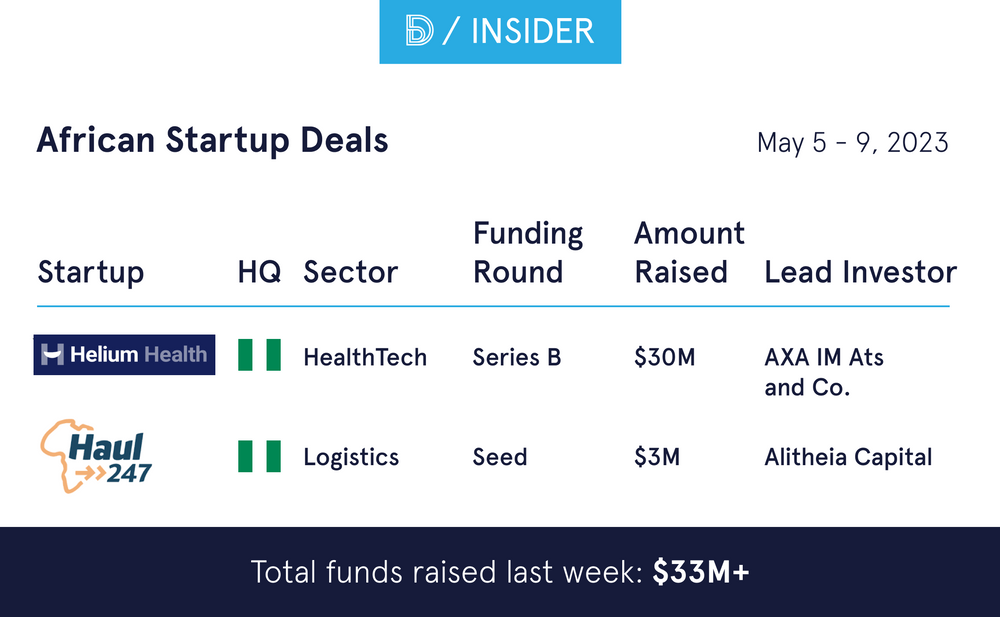Screen dimensions: 1000x617
Task: Click the Helium Health logo
Action: (124, 355)
